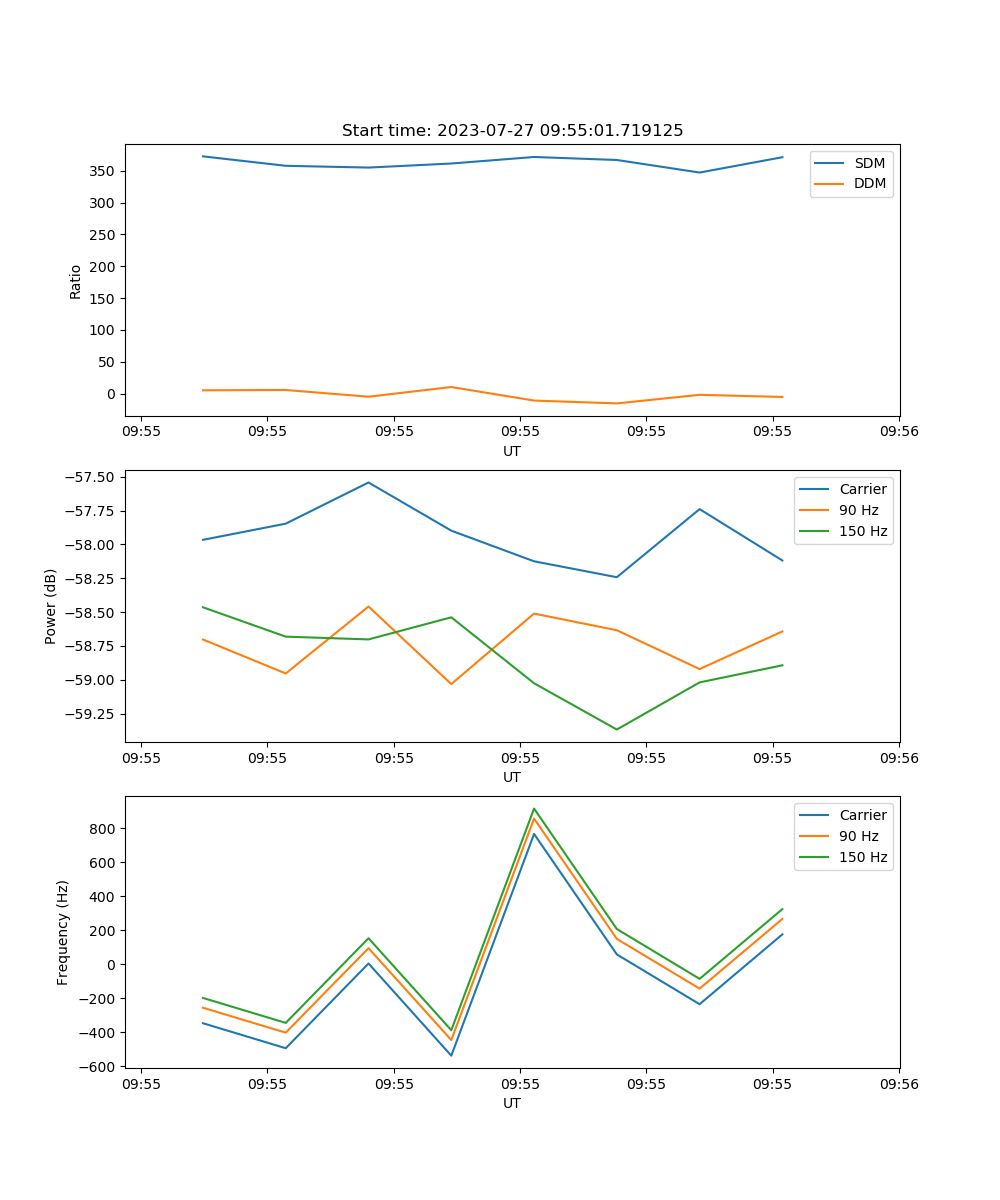Click the green 150 Hz line's highest peak in Frequency plot
This screenshot has width=1000, height=1200.
point(534,808)
